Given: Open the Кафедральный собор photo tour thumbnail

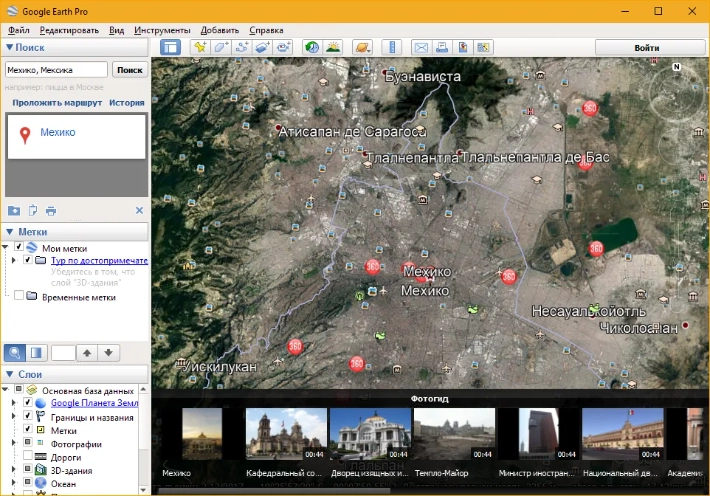Looking at the screenshot, I should click(x=286, y=434).
